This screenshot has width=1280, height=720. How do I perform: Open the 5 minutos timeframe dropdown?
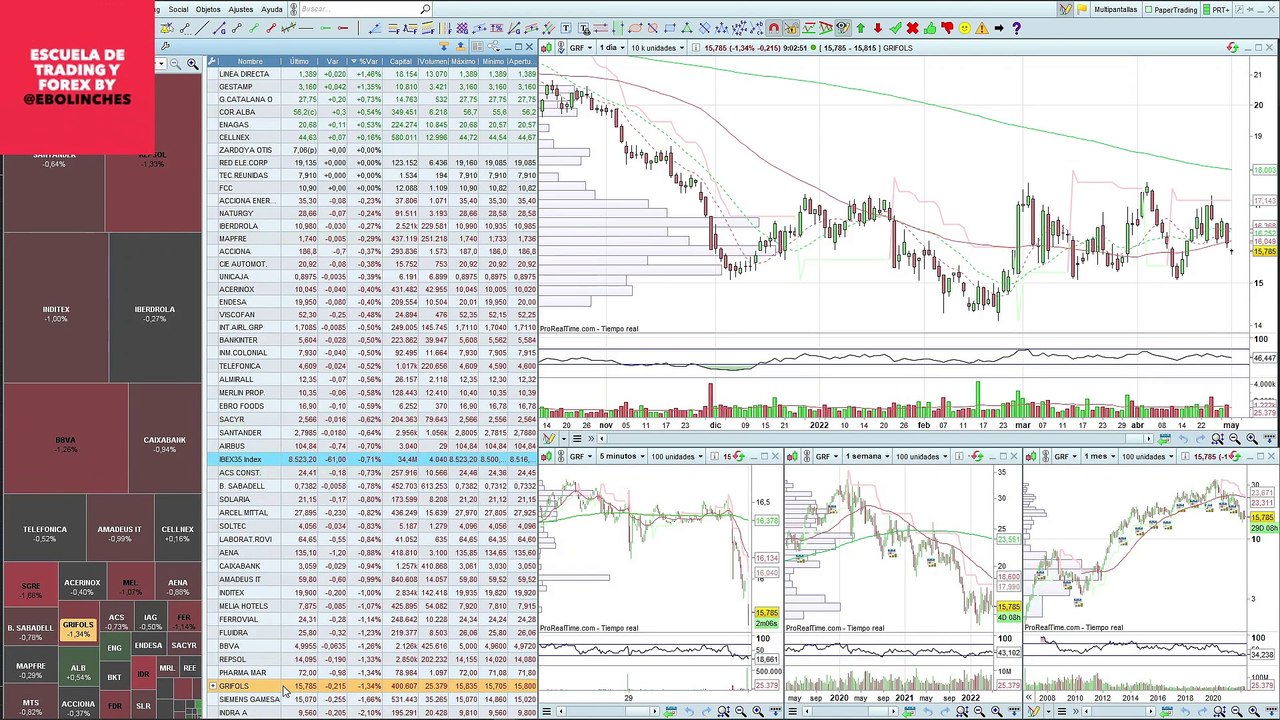click(622, 456)
